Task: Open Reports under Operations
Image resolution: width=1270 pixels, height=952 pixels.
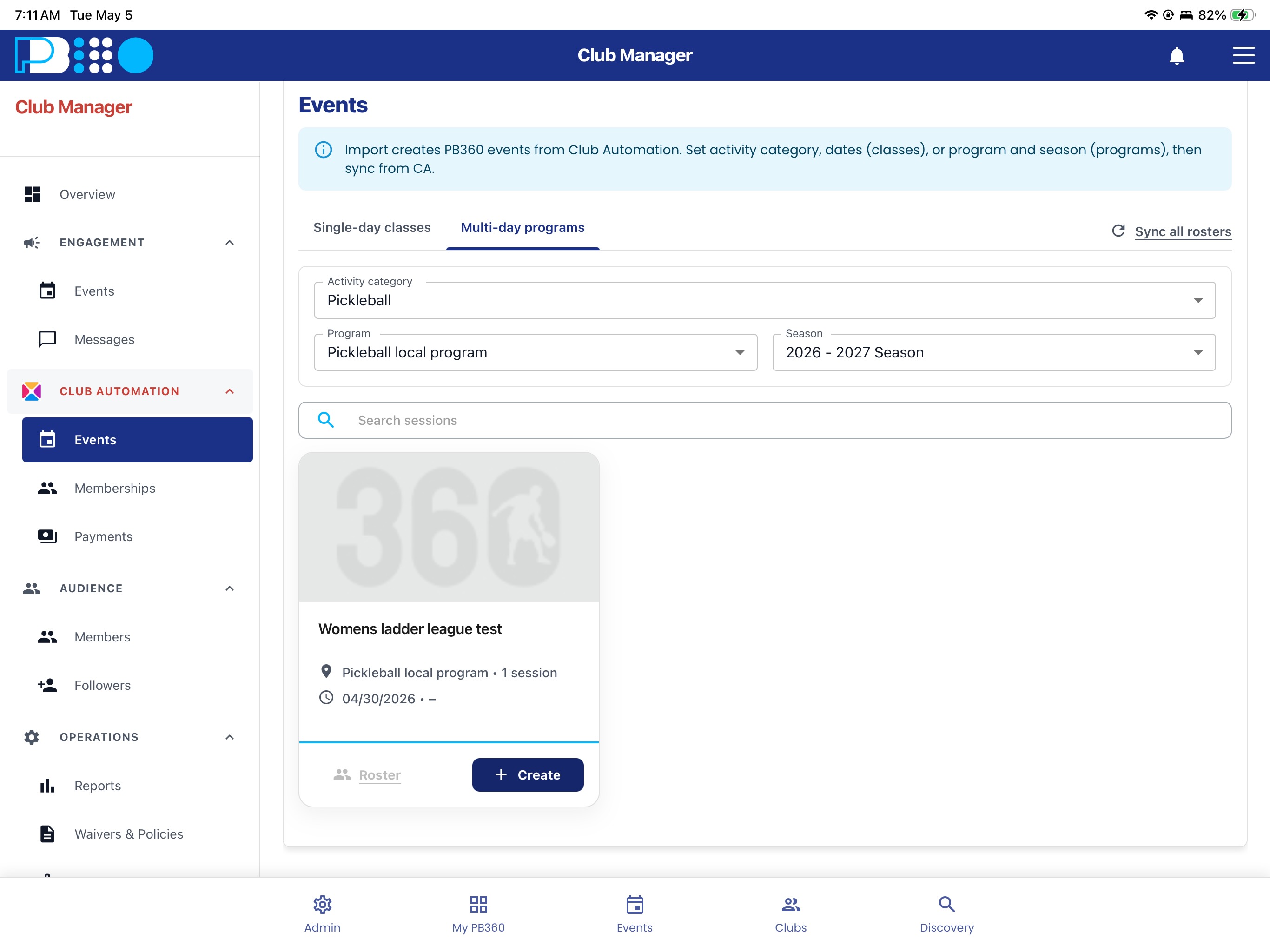Action: tap(137, 786)
